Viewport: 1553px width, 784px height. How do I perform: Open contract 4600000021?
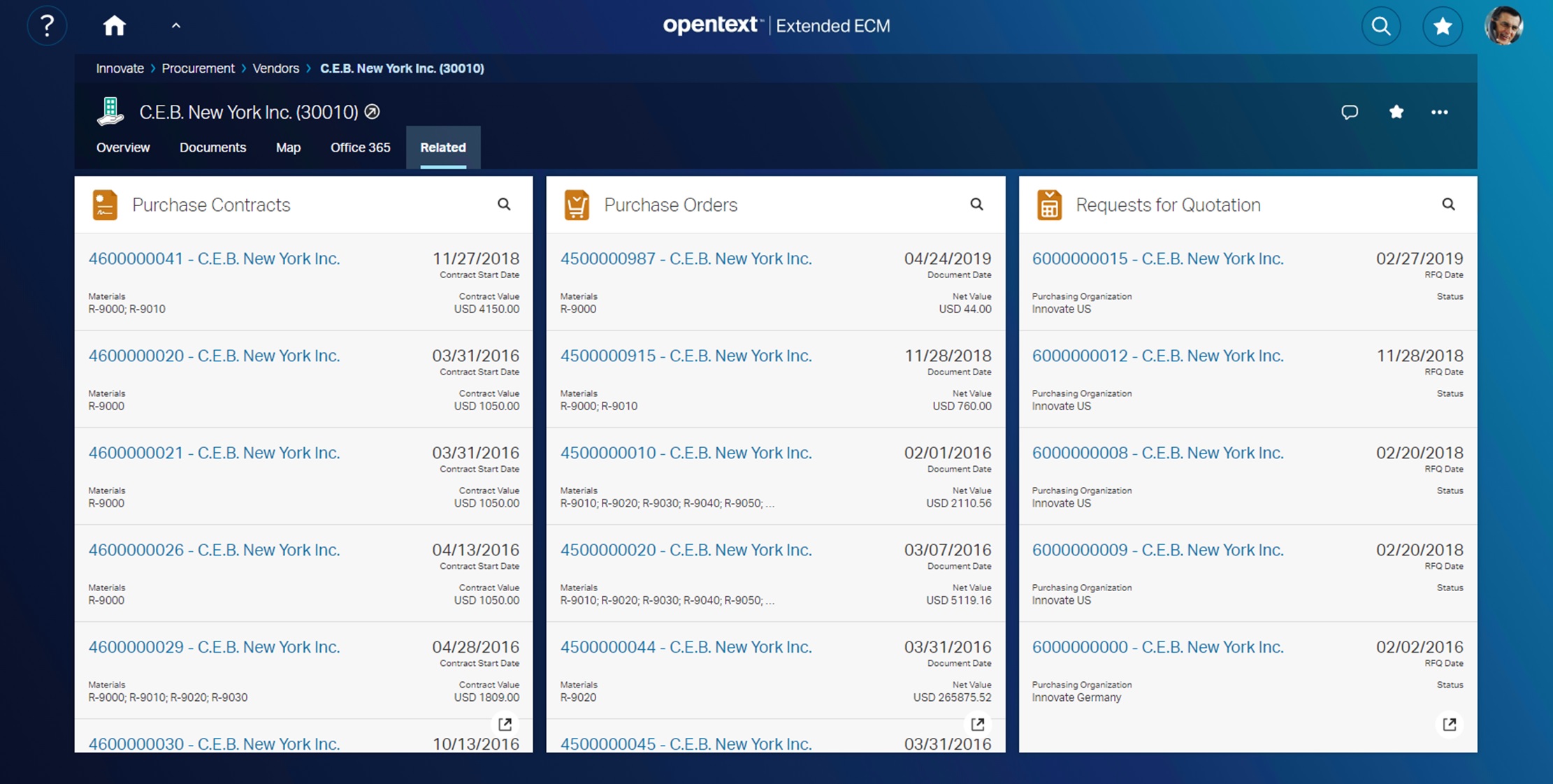pos(214,453)
